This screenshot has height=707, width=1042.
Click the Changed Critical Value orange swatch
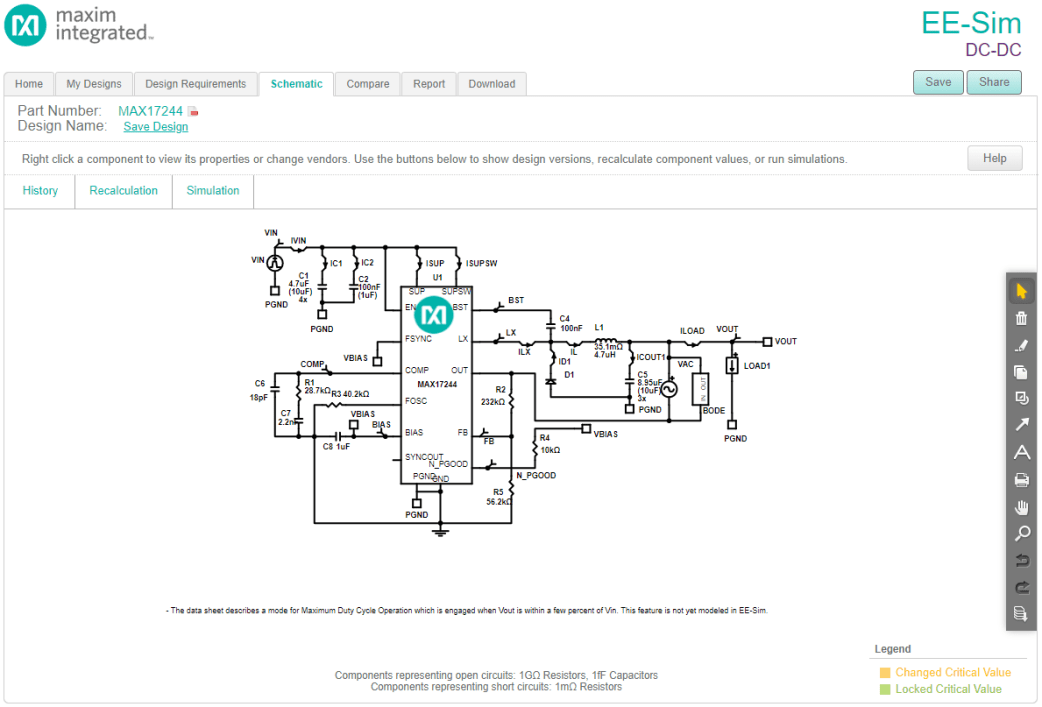[885, 672]
